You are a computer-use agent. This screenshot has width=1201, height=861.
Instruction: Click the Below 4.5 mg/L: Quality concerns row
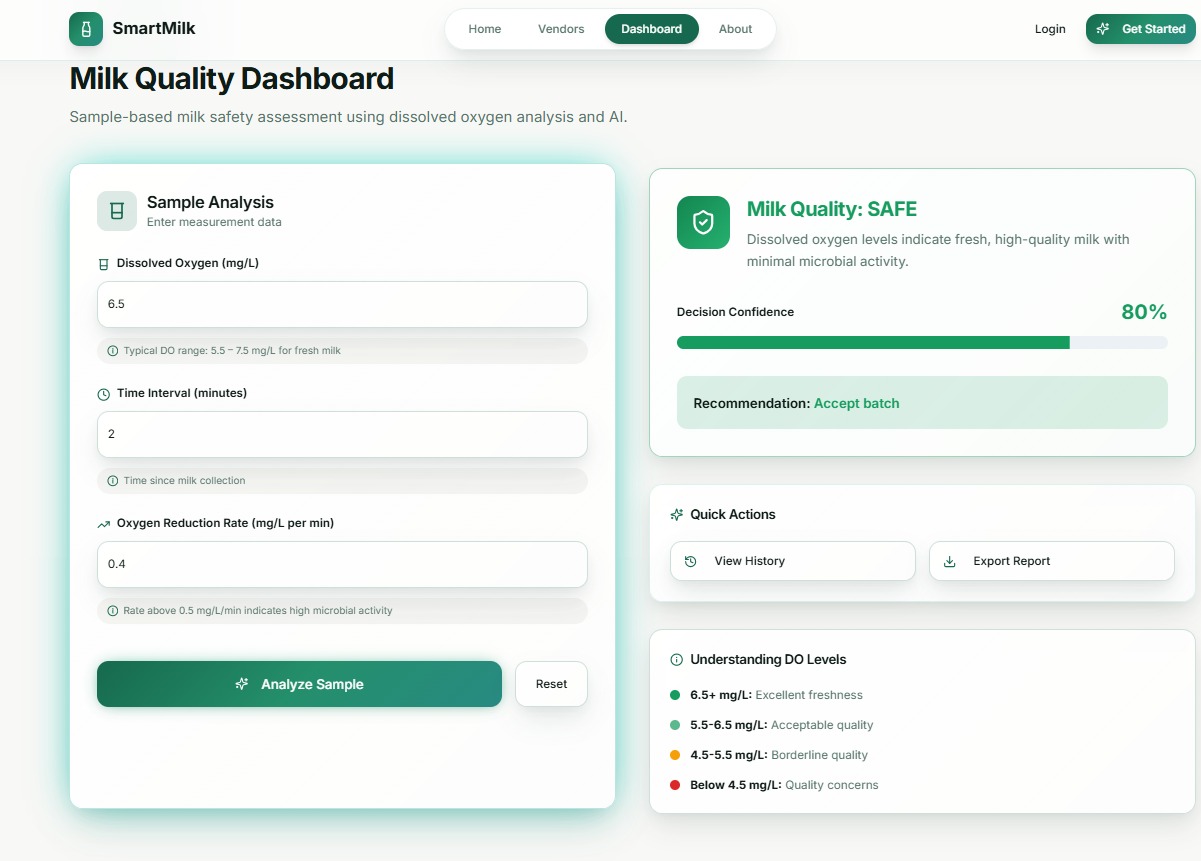(x=774, y=785)
